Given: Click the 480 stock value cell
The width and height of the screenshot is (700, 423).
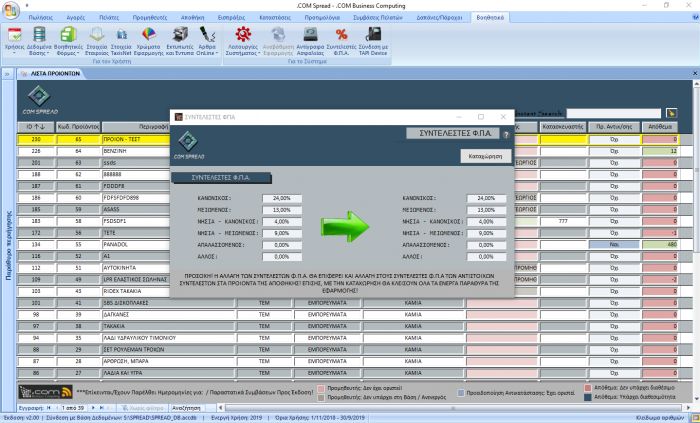Looking at the screenshot, I should click(x=660, y=245).
